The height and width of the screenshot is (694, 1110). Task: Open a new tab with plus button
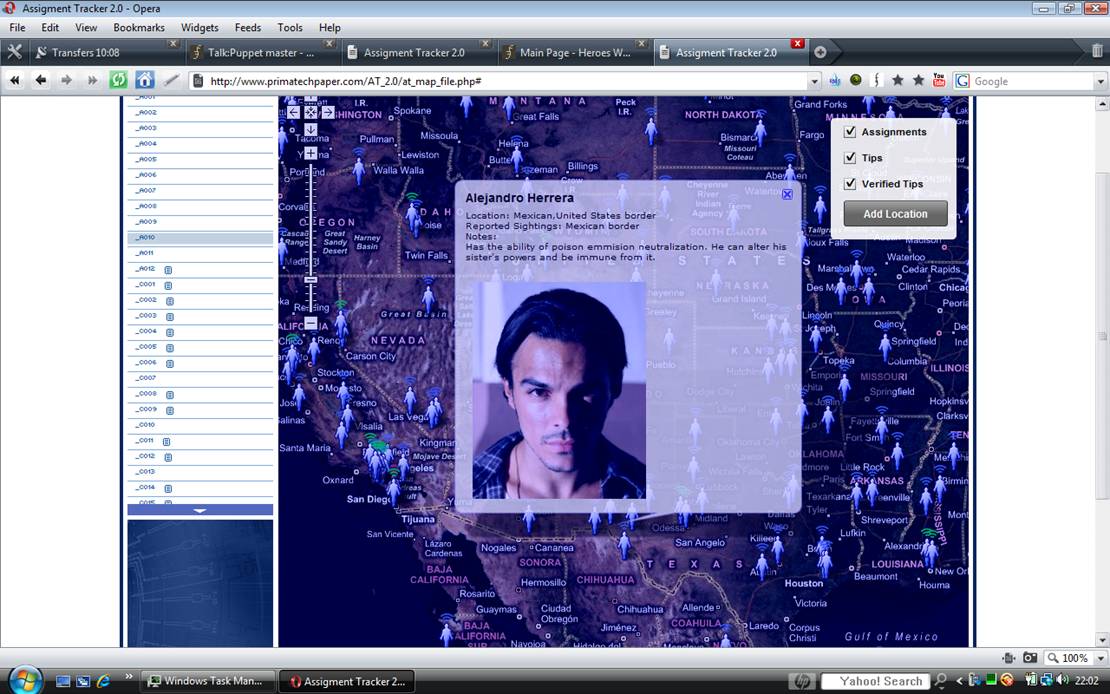coord(820,52)
